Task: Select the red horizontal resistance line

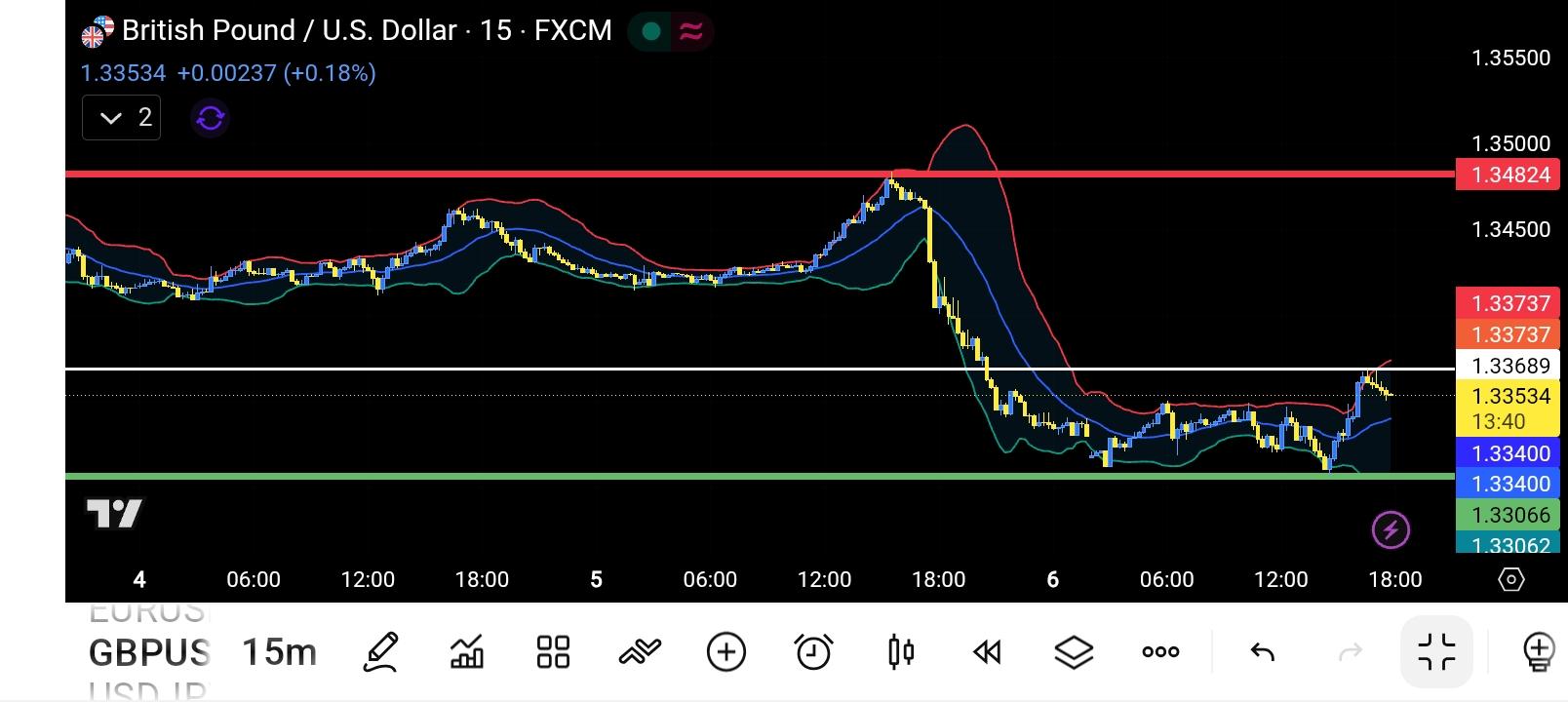Action: (x=760, y=175)
